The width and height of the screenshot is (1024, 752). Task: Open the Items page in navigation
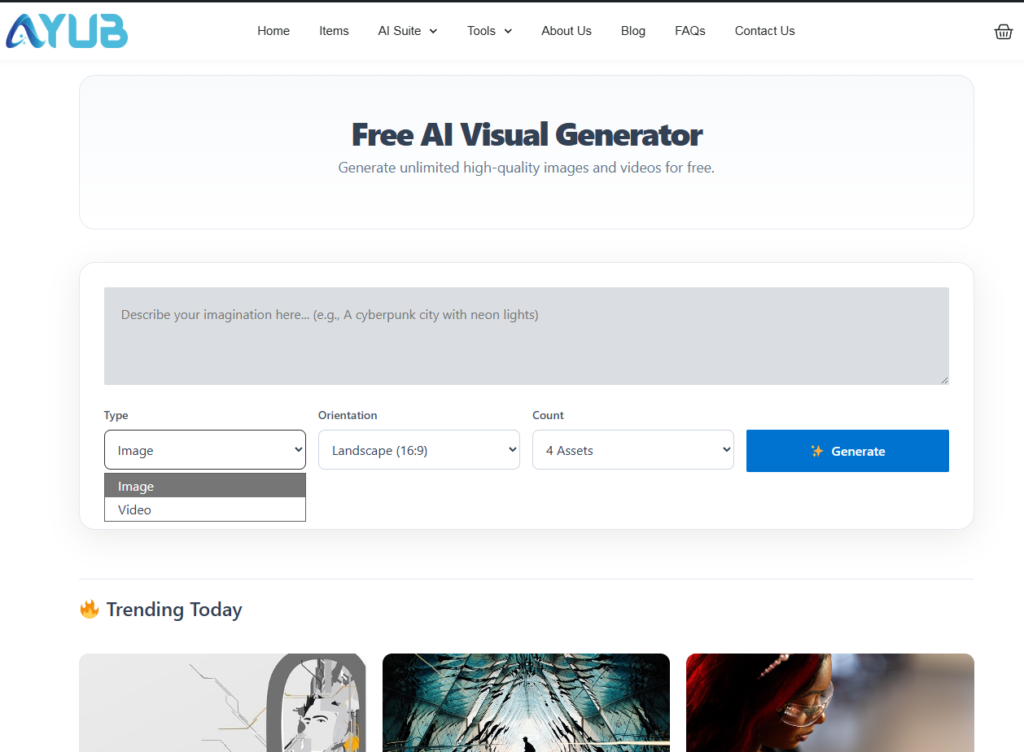(334, 31)
